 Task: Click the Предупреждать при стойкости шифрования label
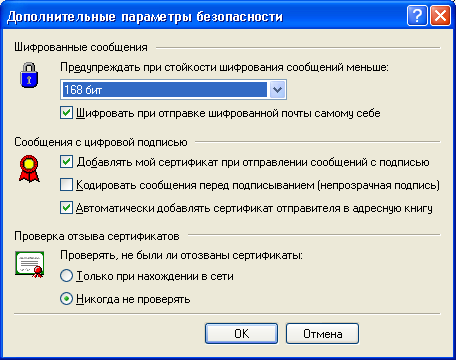point(224,67)
